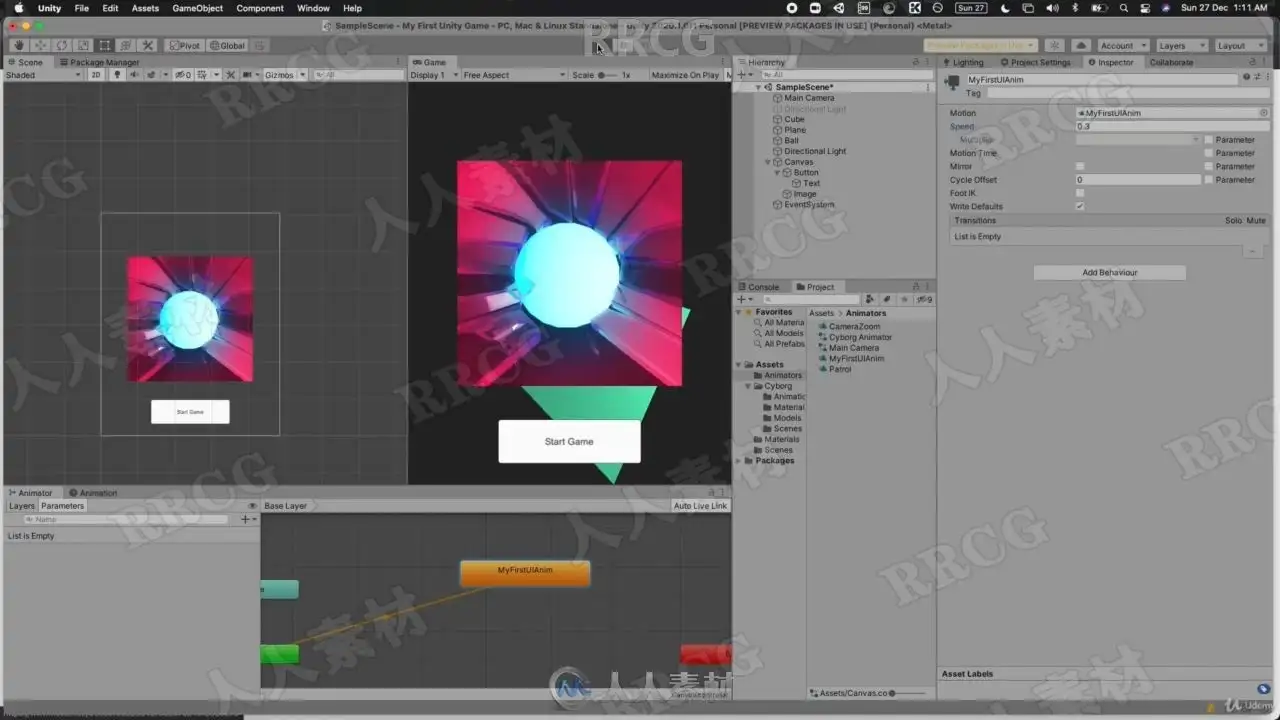Image resolution: width=1280 pixels, height=720 pixels.
Task: Toggle Scene view audio speaker icon
Action: 135,75
